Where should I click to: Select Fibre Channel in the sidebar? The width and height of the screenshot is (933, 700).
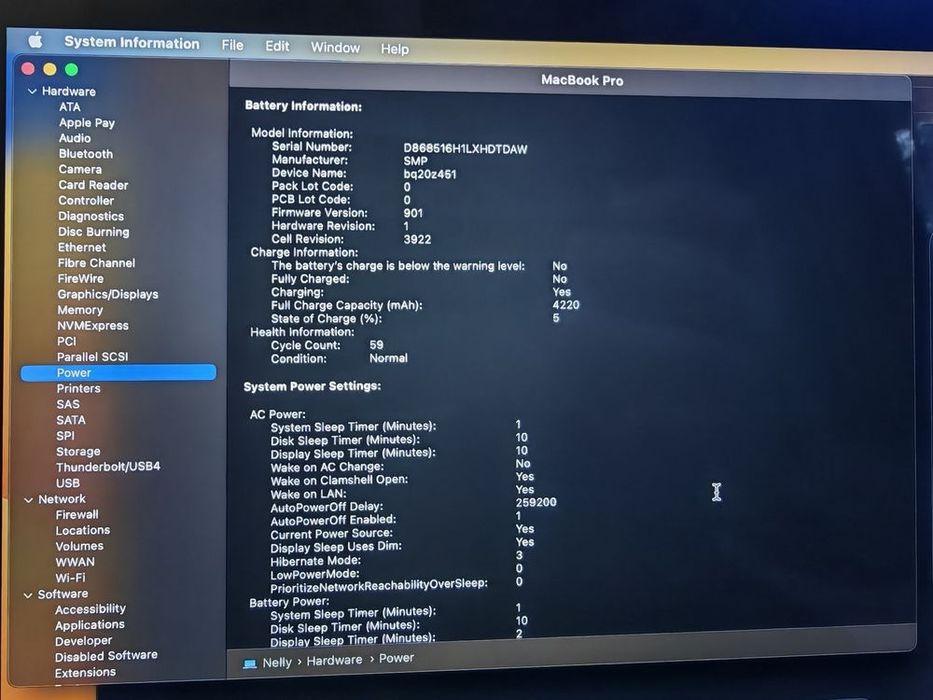[96, 262]
